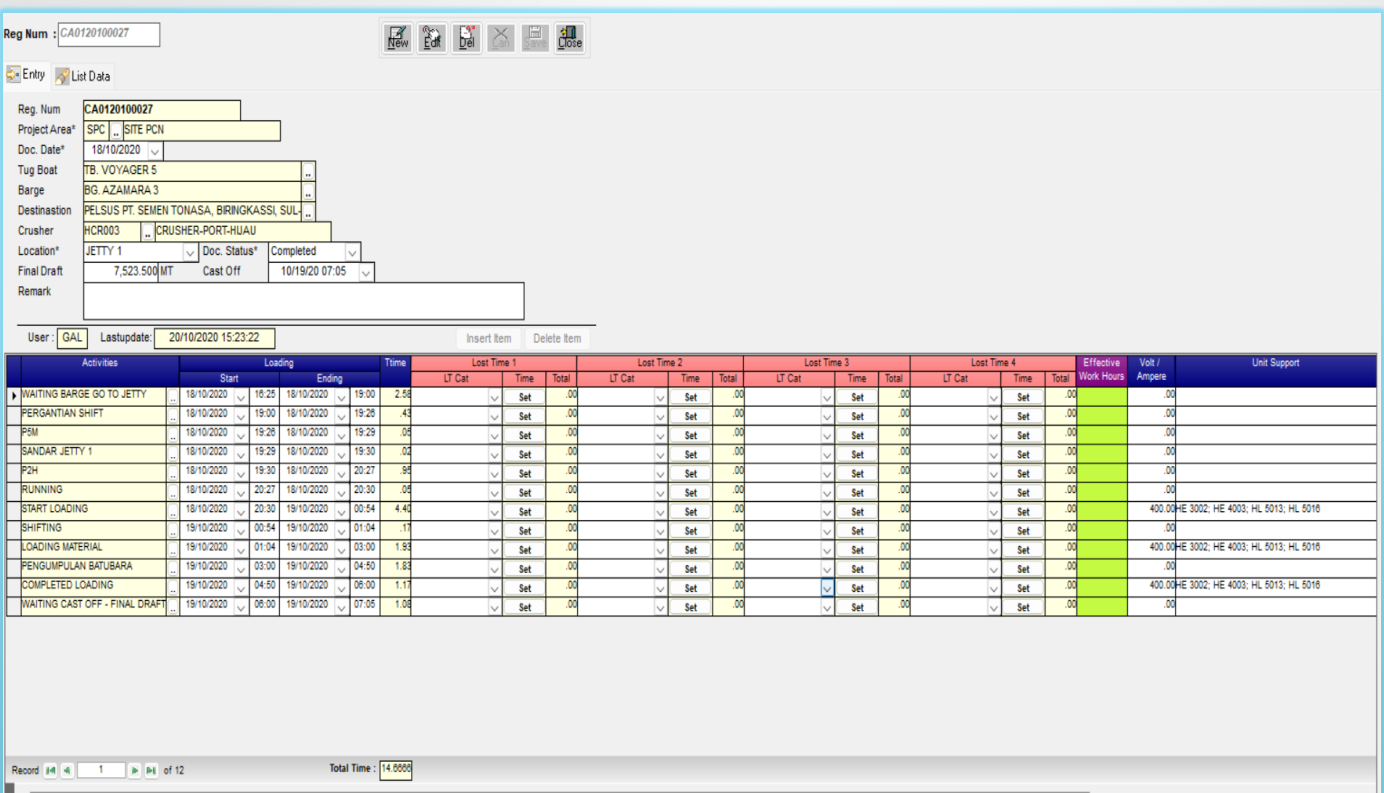Click the P2H activity cell
The height and width of the screenshot is (793, 1384).
click(93, 472)
